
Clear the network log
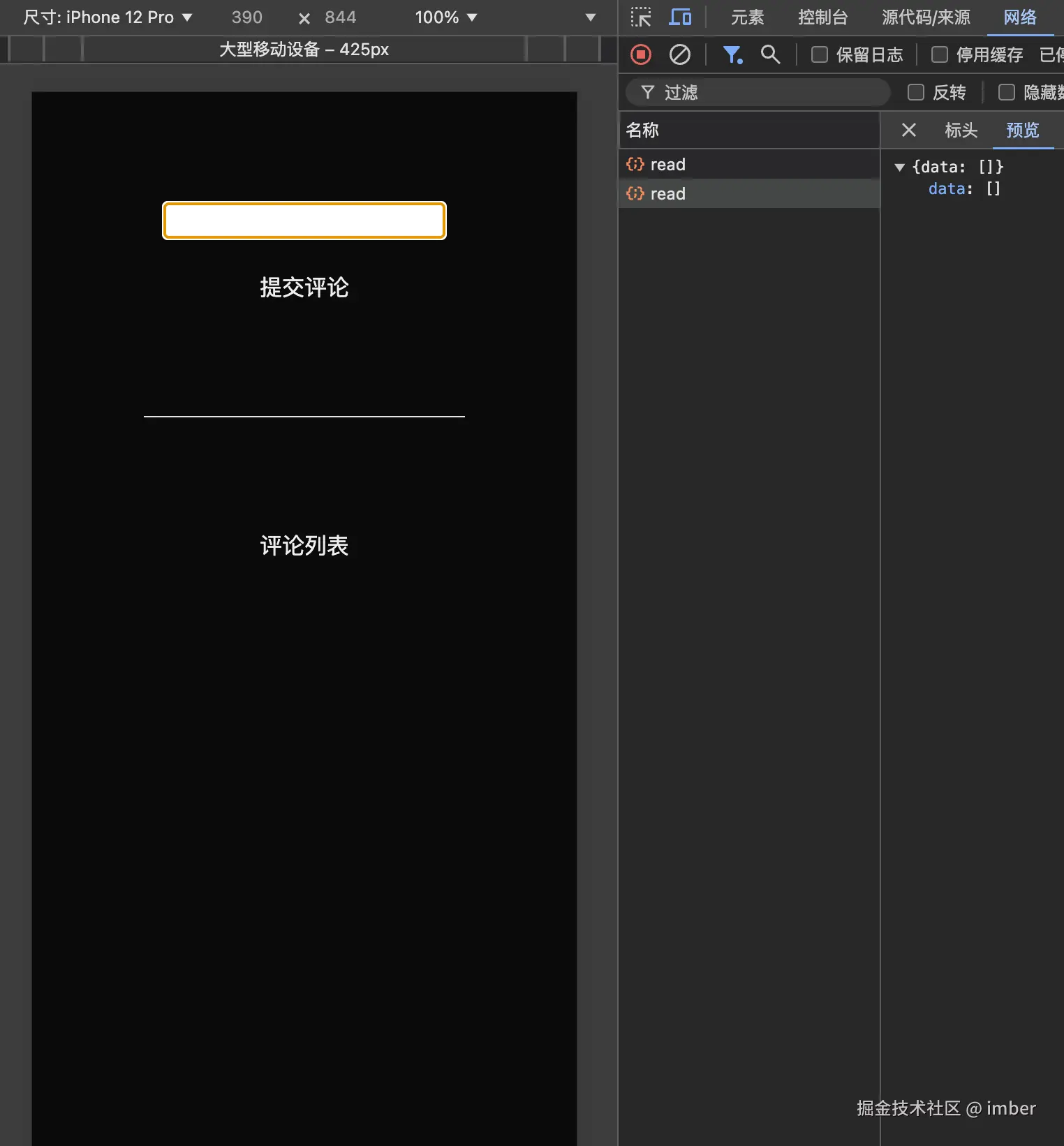[680, 54]
